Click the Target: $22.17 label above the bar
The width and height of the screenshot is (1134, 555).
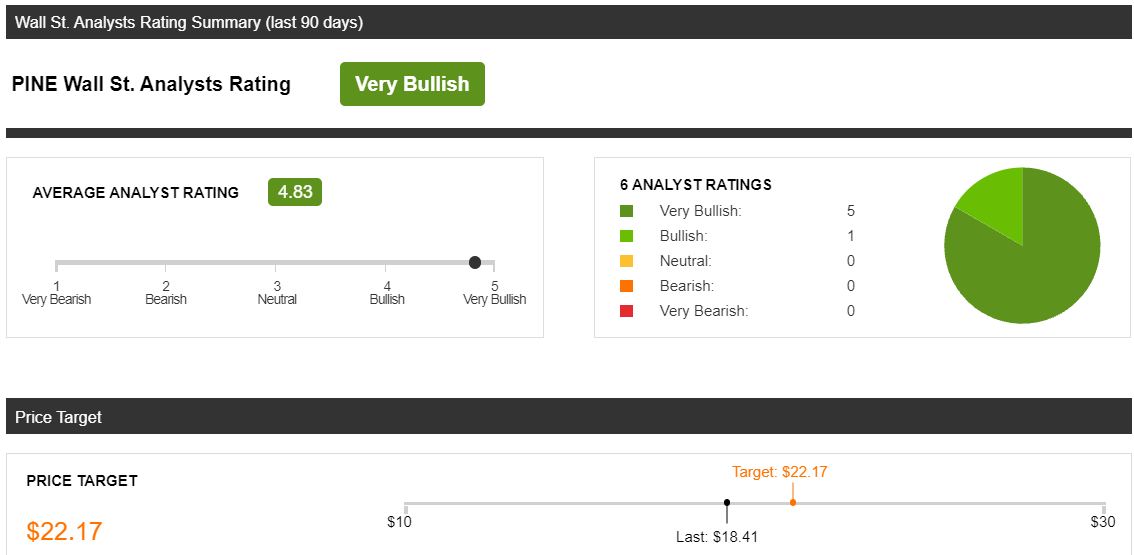[780, 472]
